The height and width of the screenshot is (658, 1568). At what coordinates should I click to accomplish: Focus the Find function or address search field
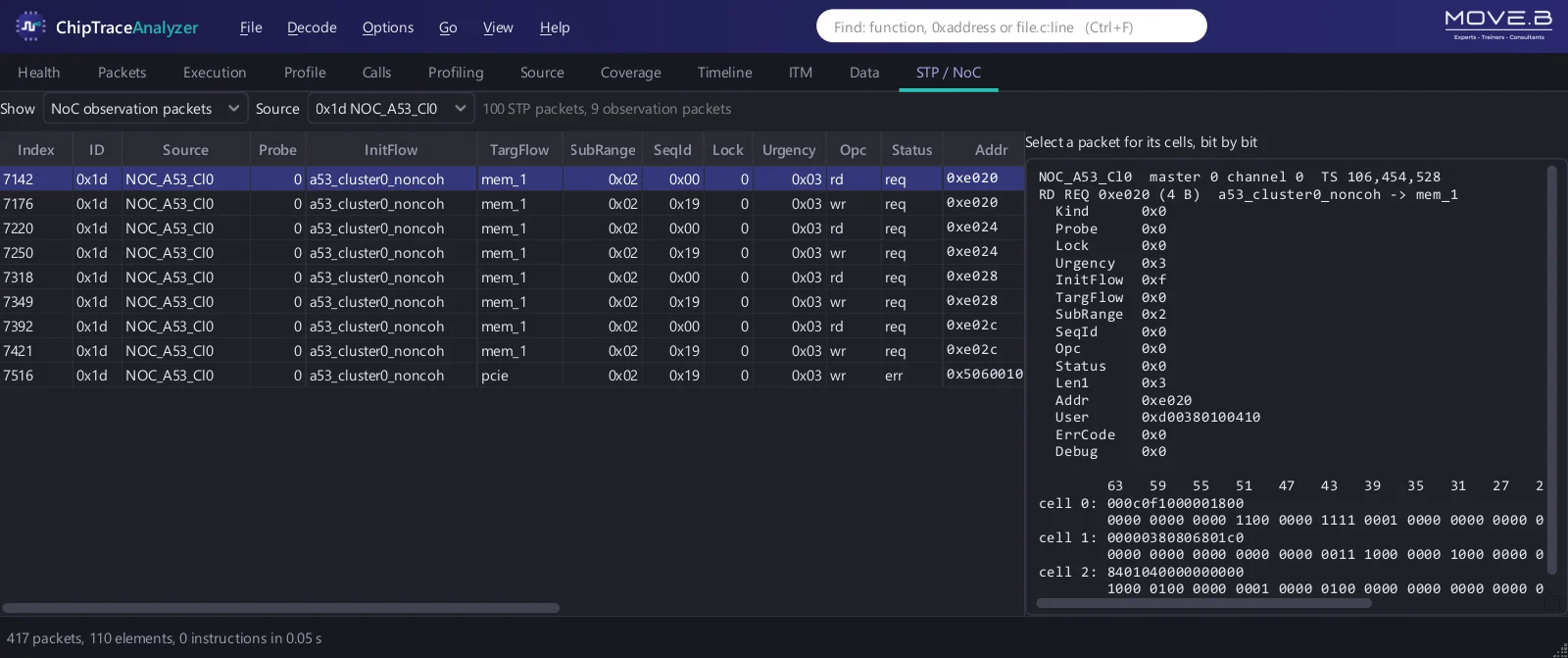(1011, 26)
